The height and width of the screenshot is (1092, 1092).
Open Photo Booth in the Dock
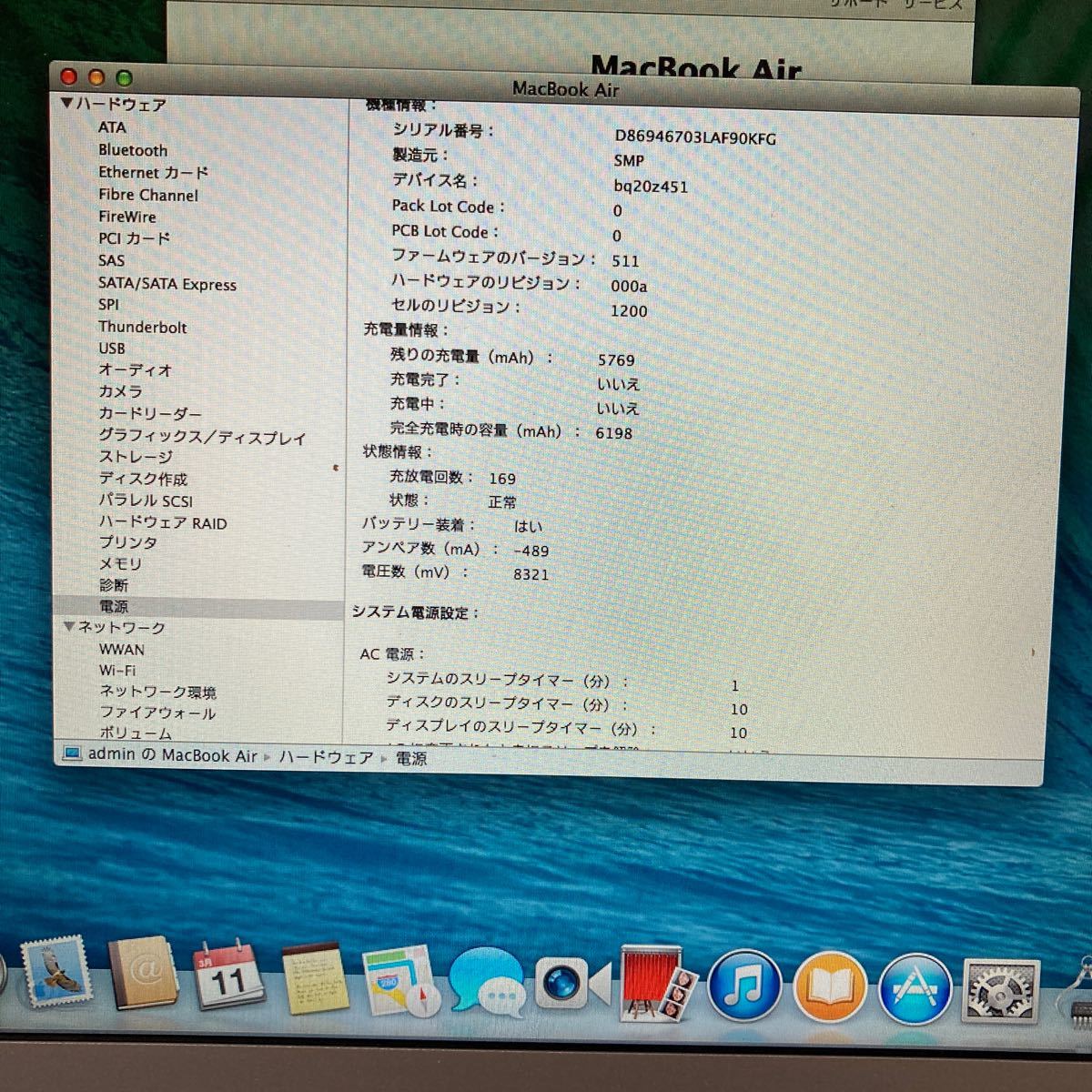[659, 985]
